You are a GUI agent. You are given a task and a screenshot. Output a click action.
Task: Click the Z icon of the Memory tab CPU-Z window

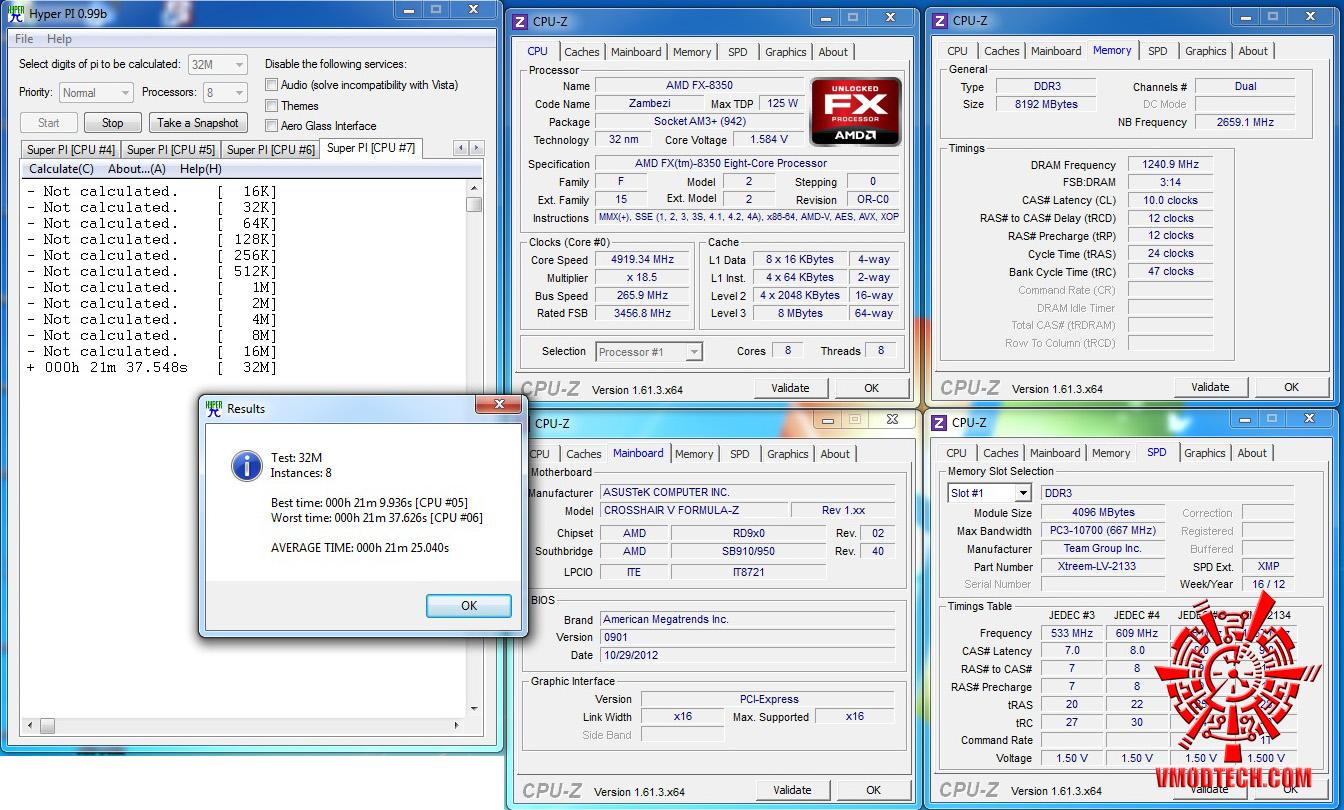point(940,20)
